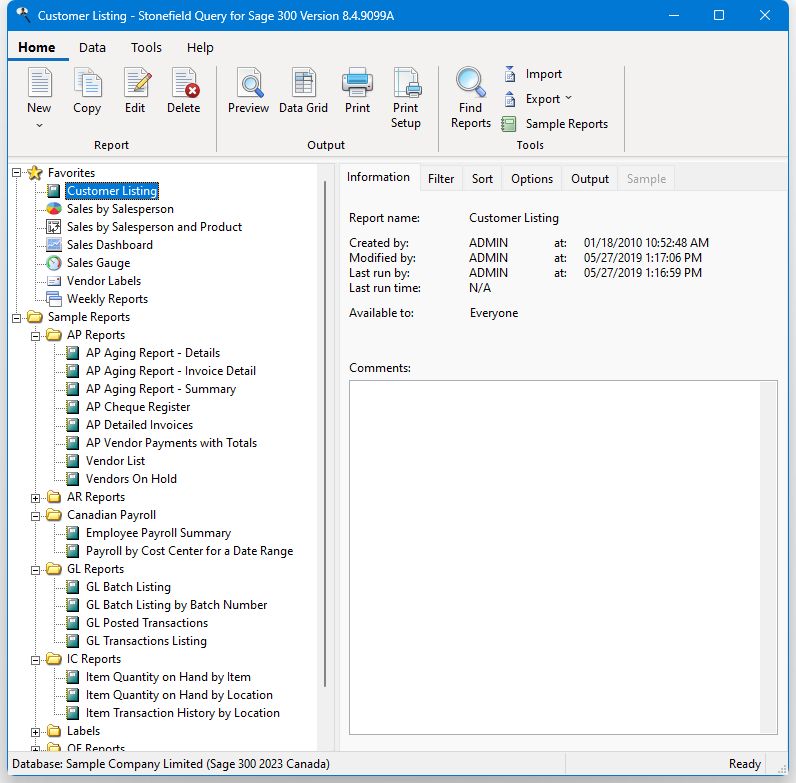Select Payroll by Cost Center for a Date Range
The width and height of the screenshot is (796, 783).
pos(189,551)
